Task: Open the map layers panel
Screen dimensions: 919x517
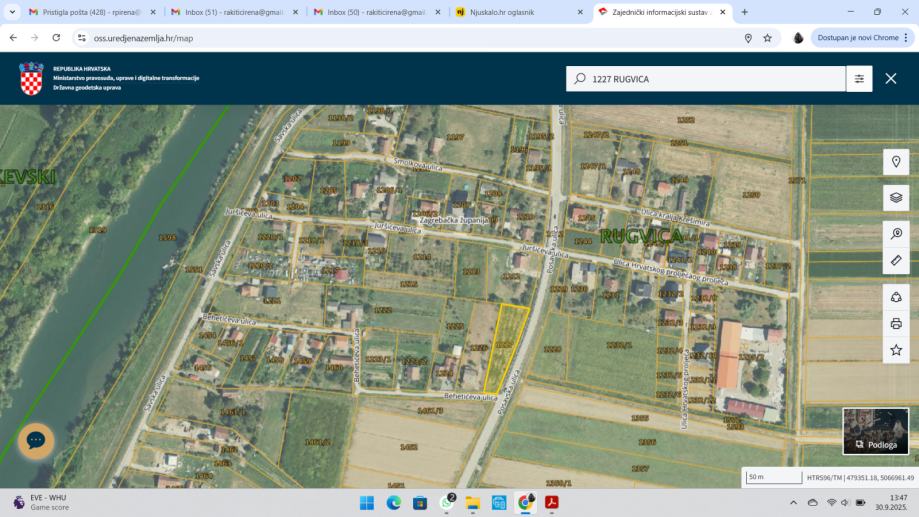Action: point(896,197)
